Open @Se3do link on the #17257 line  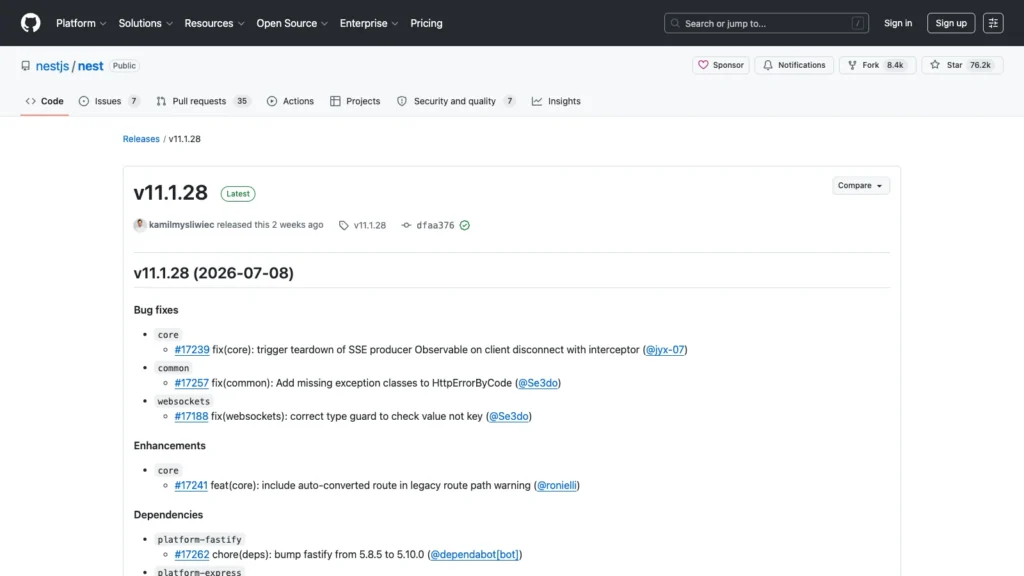pos(537,383)
